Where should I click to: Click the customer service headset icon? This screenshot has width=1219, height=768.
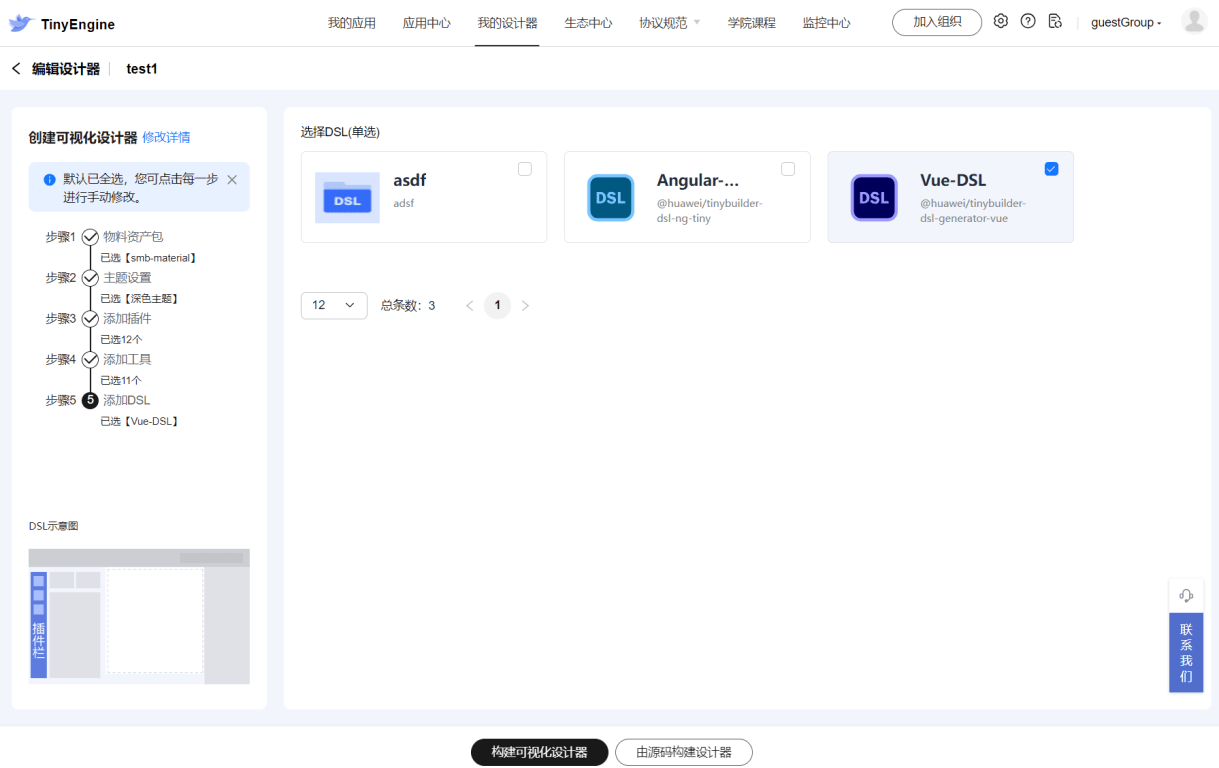[x=1186, y=595]
